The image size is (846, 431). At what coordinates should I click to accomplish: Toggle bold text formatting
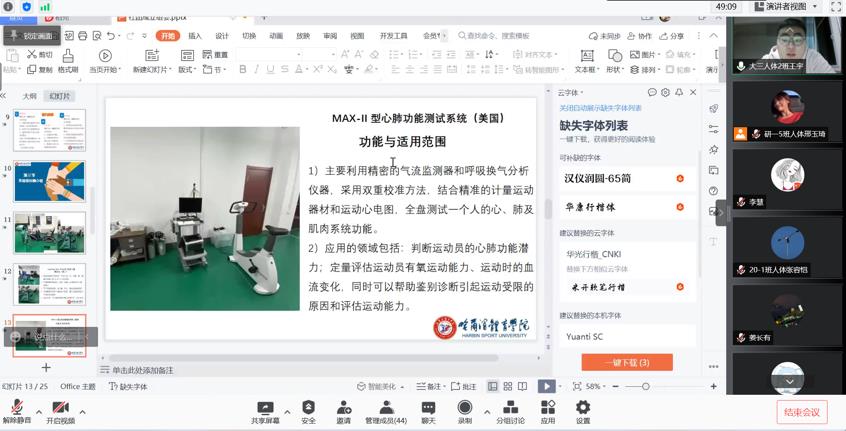(242, 70)
